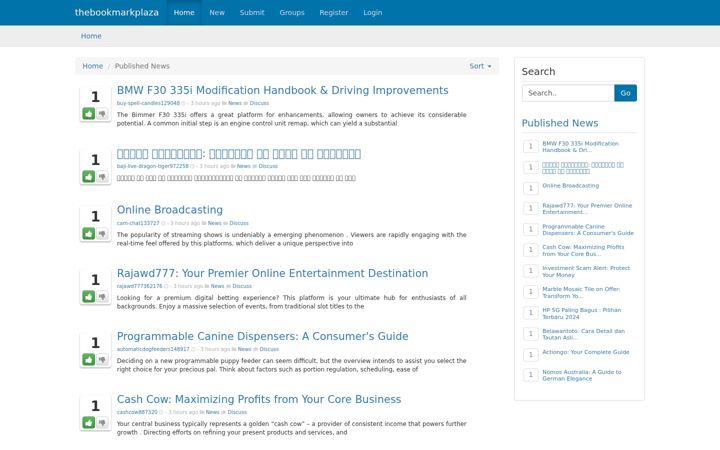Open the BMW F30 335i Modification Handbook headline

[x=282, y=90]
